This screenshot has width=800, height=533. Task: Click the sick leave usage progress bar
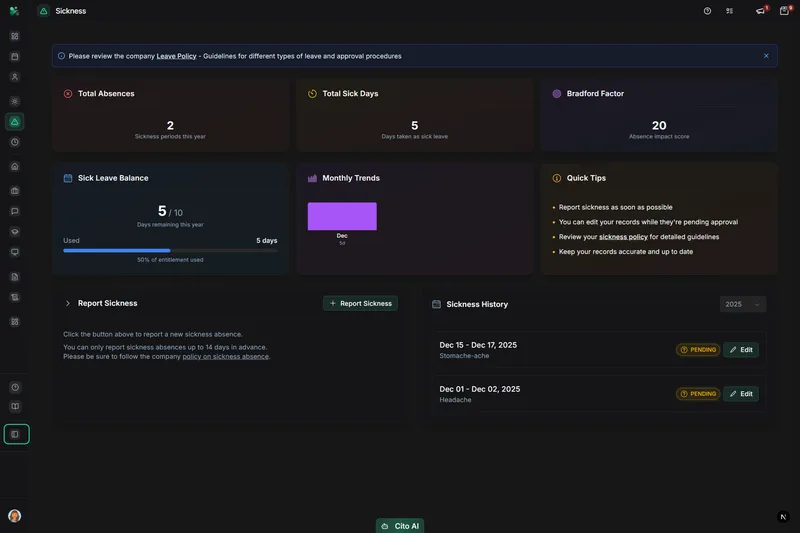coord(170,250)
